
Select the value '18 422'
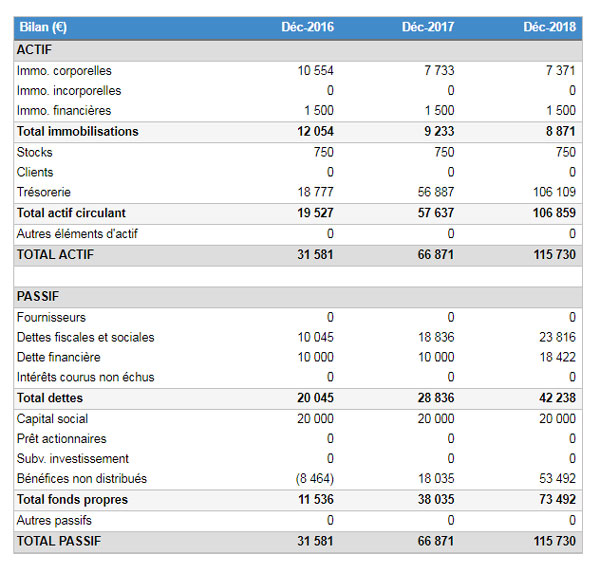tap(558, 357)
